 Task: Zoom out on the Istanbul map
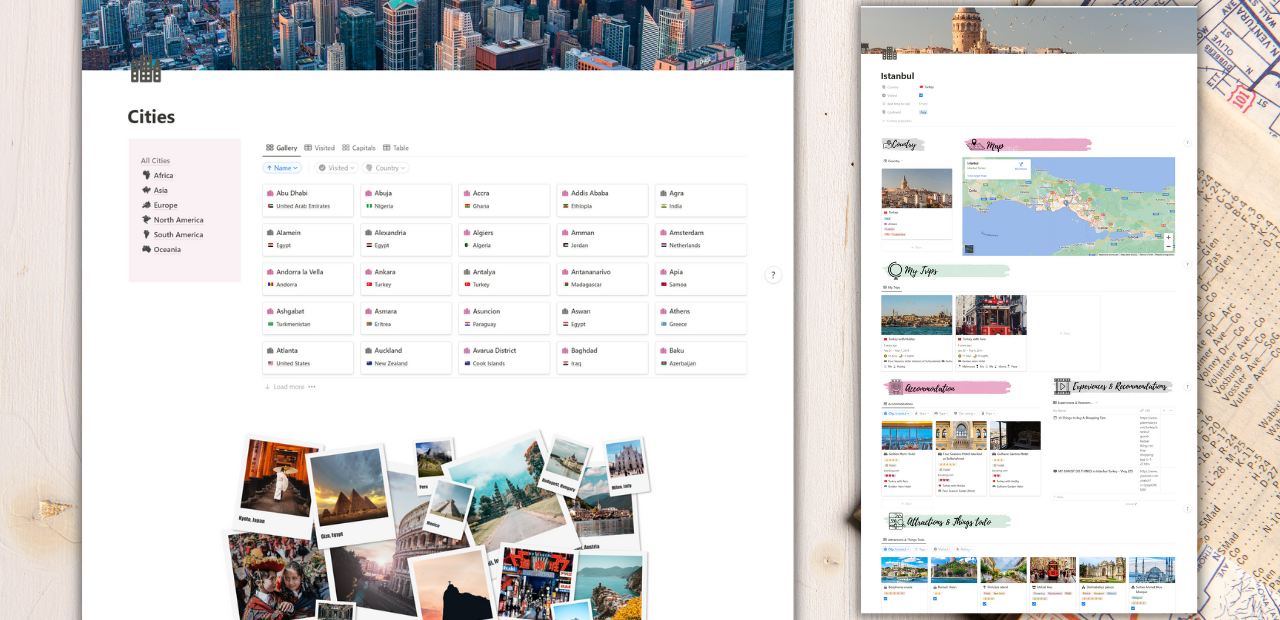pyautogui.click(x=1168, y=246)
